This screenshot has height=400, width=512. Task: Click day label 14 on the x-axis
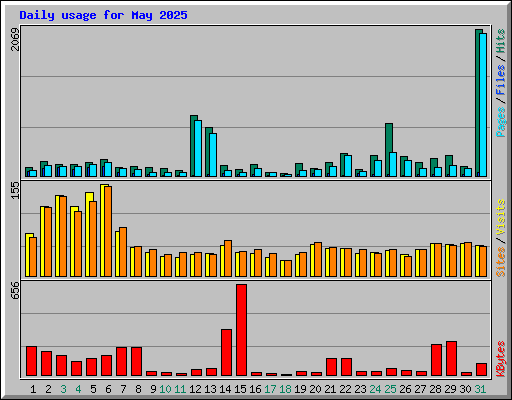(225, 389)
